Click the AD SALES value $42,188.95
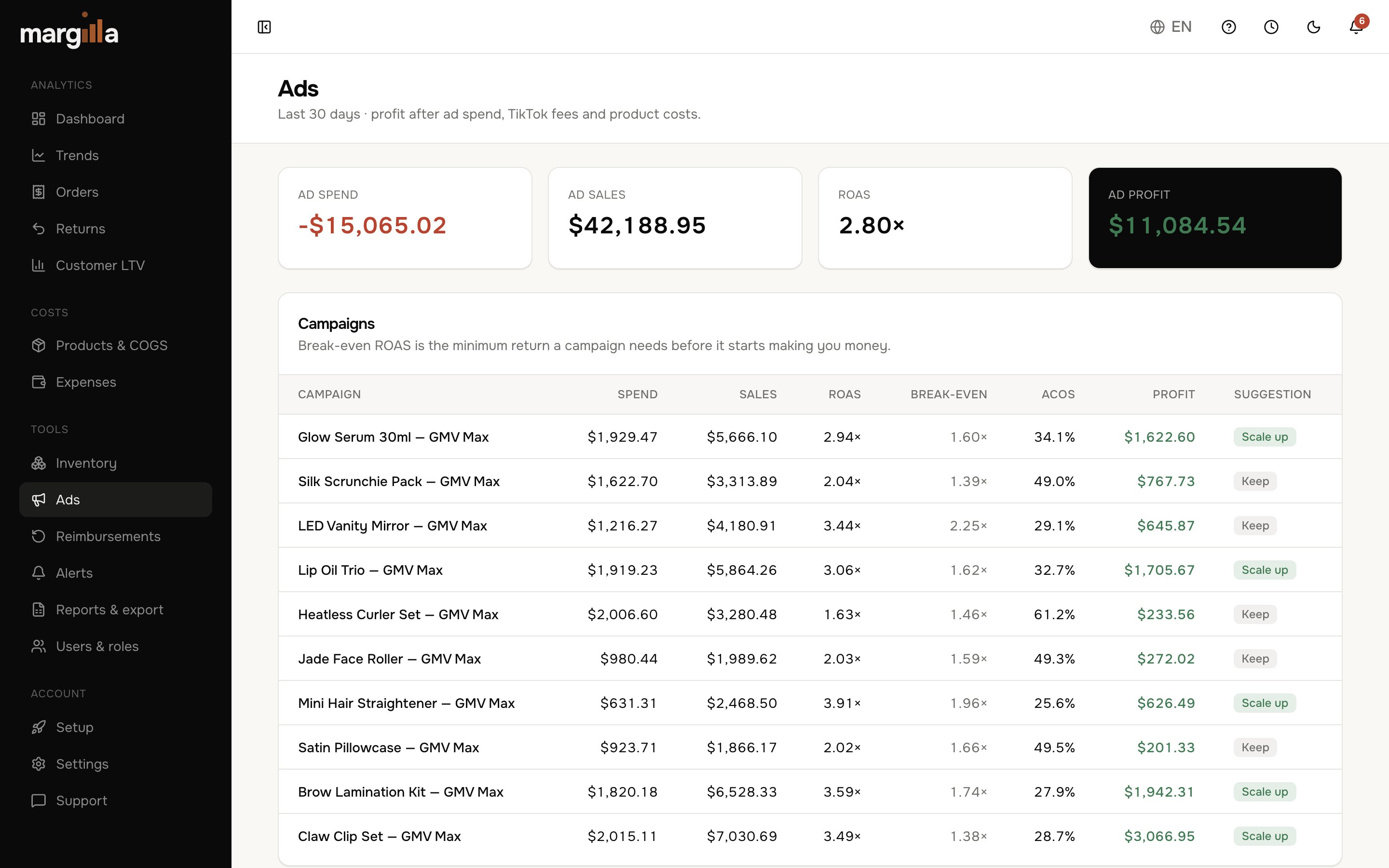The image size is (1389, 868). pyautogui.click(x=637, y=226)
